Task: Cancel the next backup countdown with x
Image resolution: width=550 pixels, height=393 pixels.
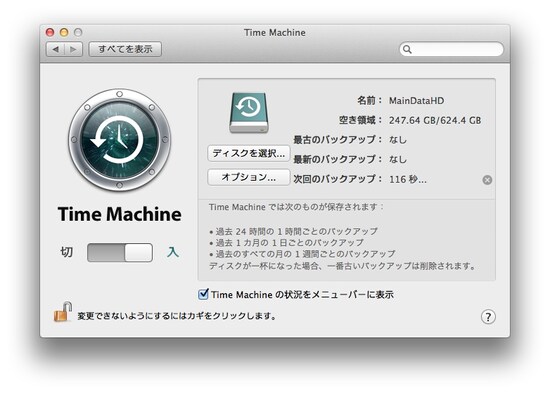Action: [487, 180]
